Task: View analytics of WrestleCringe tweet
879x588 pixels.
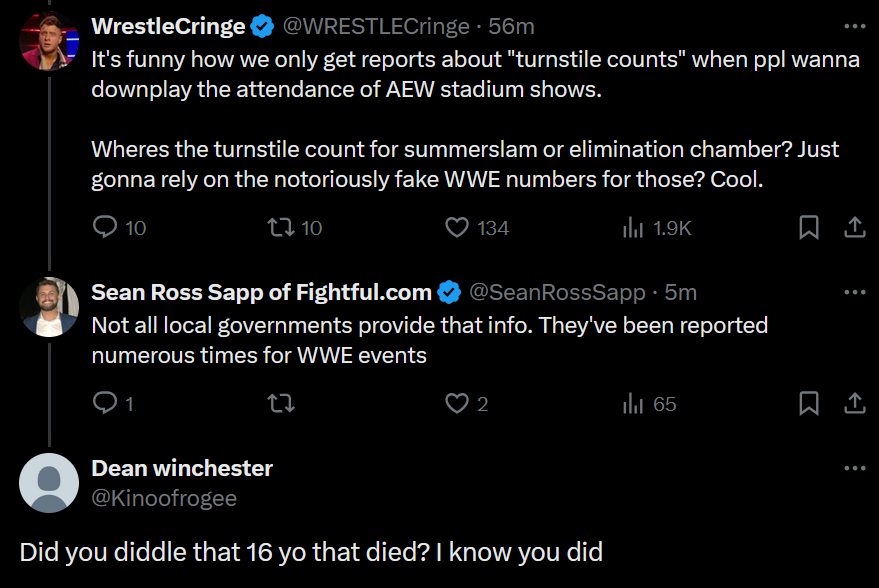Action: click(x=633, y=228)
